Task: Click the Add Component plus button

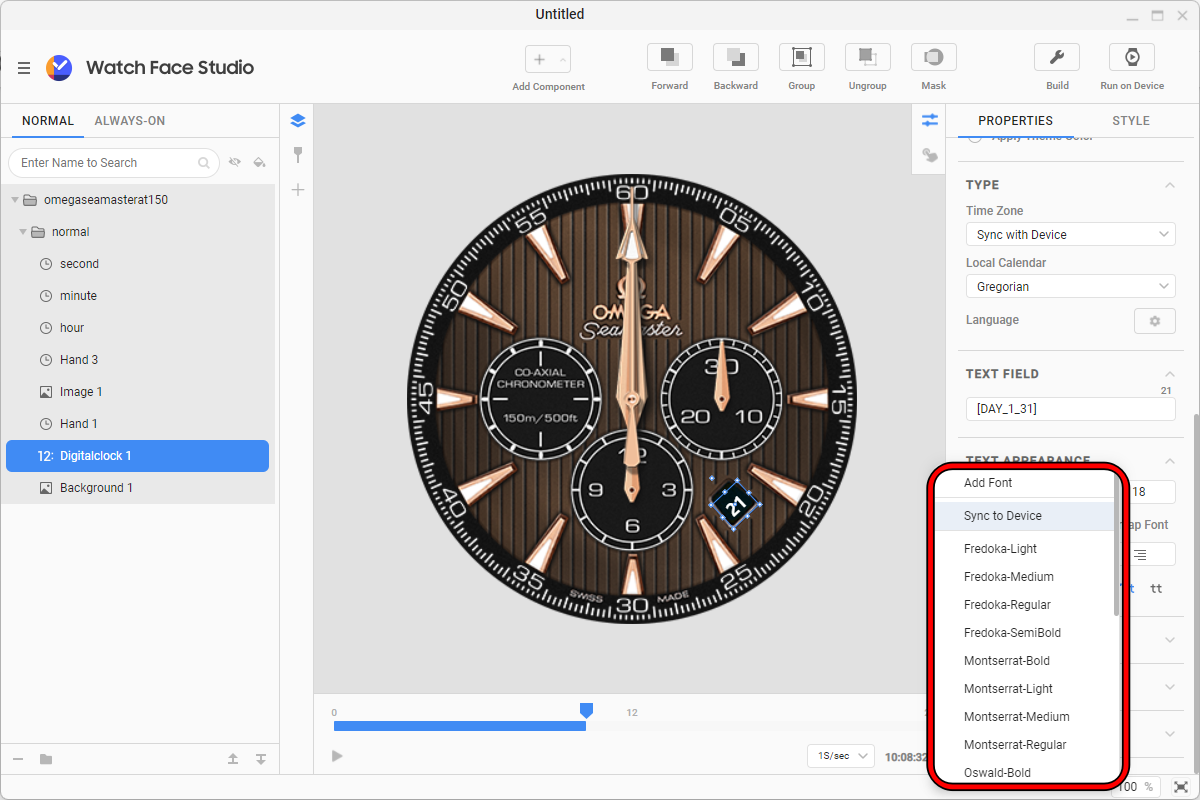Action: pyautogui.click(x=540, y=60)
